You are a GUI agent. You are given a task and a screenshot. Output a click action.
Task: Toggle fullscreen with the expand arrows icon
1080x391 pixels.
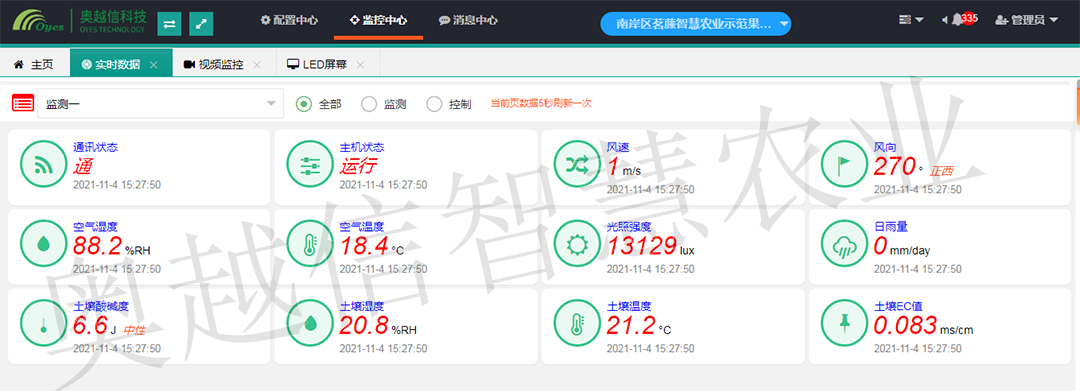(x=201, y=23)
